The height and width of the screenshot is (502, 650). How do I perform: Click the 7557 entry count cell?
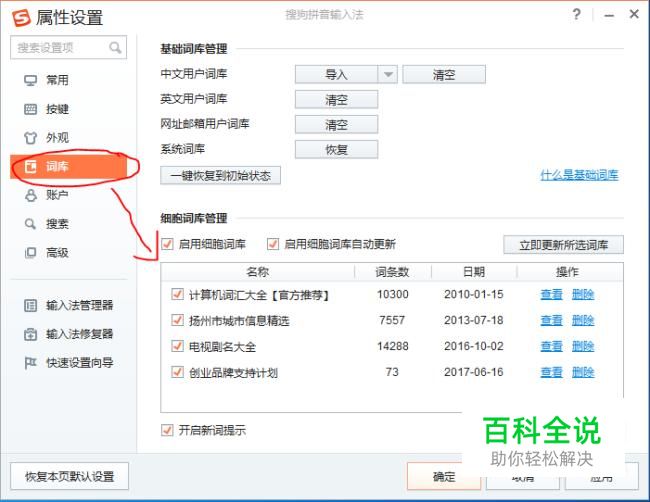(x=392, y=320)
